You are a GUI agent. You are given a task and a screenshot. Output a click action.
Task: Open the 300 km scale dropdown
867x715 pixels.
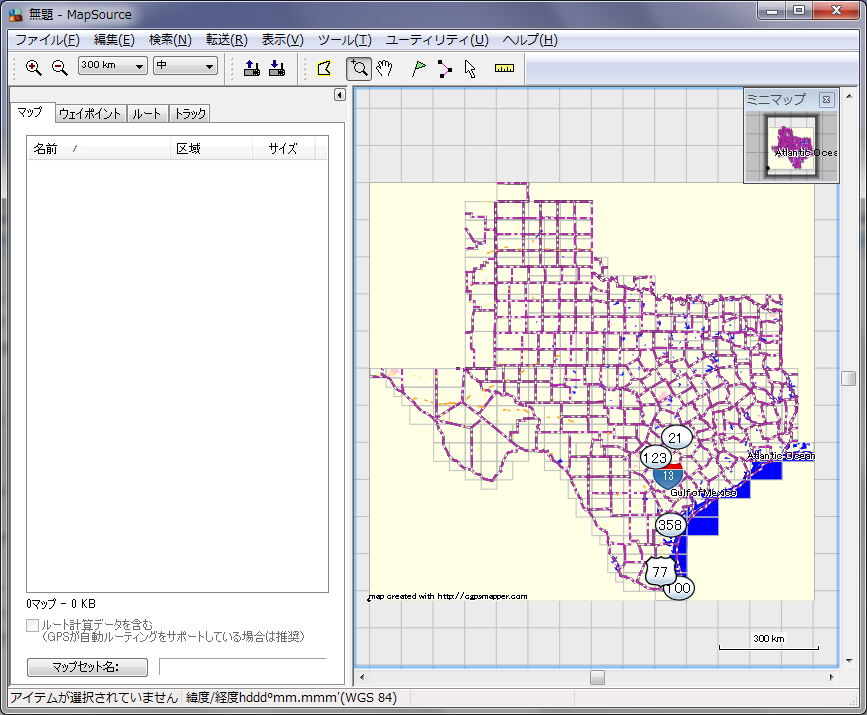point(113,65)
